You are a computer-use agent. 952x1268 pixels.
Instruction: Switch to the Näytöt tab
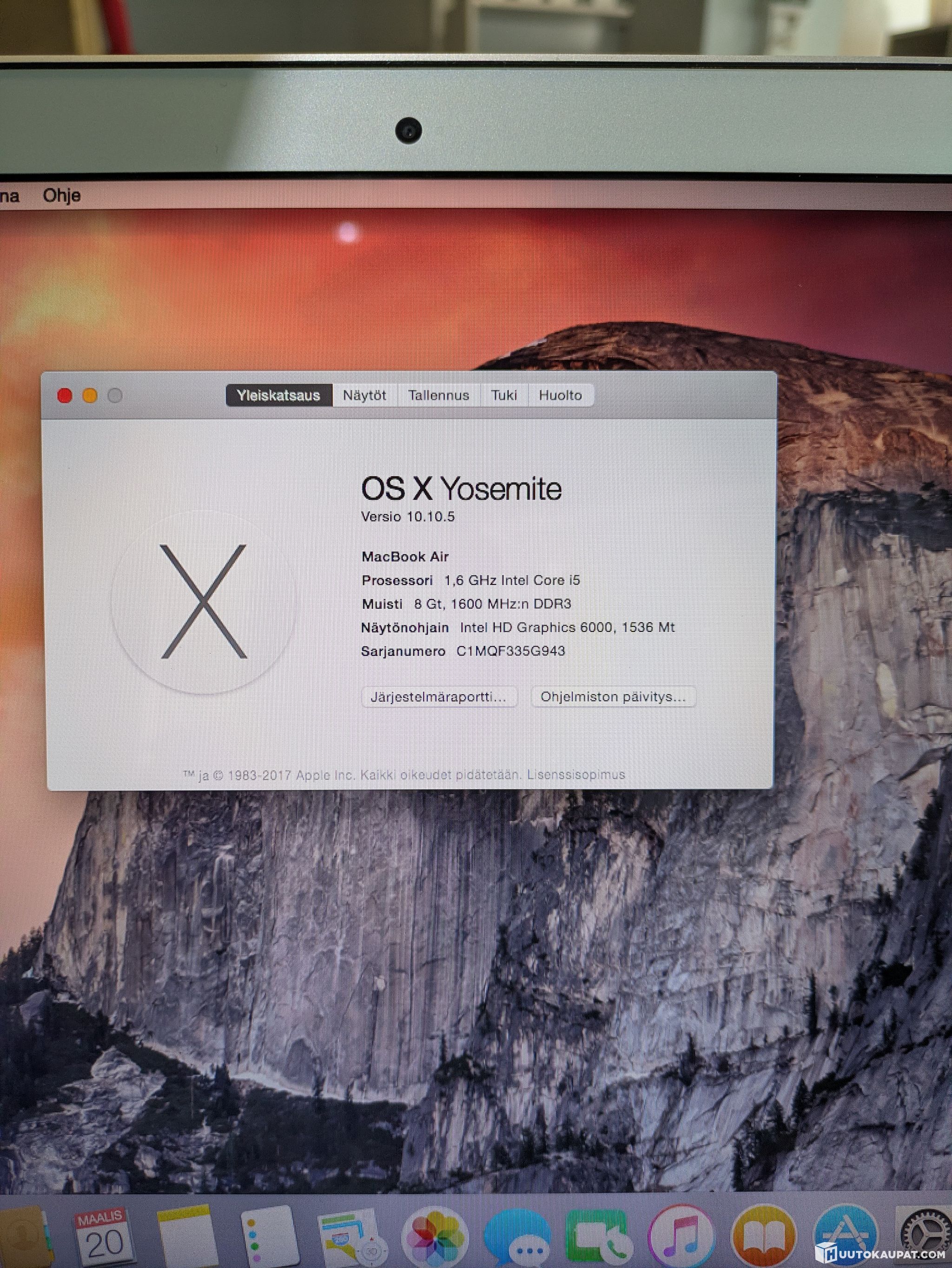coord(364,396)
